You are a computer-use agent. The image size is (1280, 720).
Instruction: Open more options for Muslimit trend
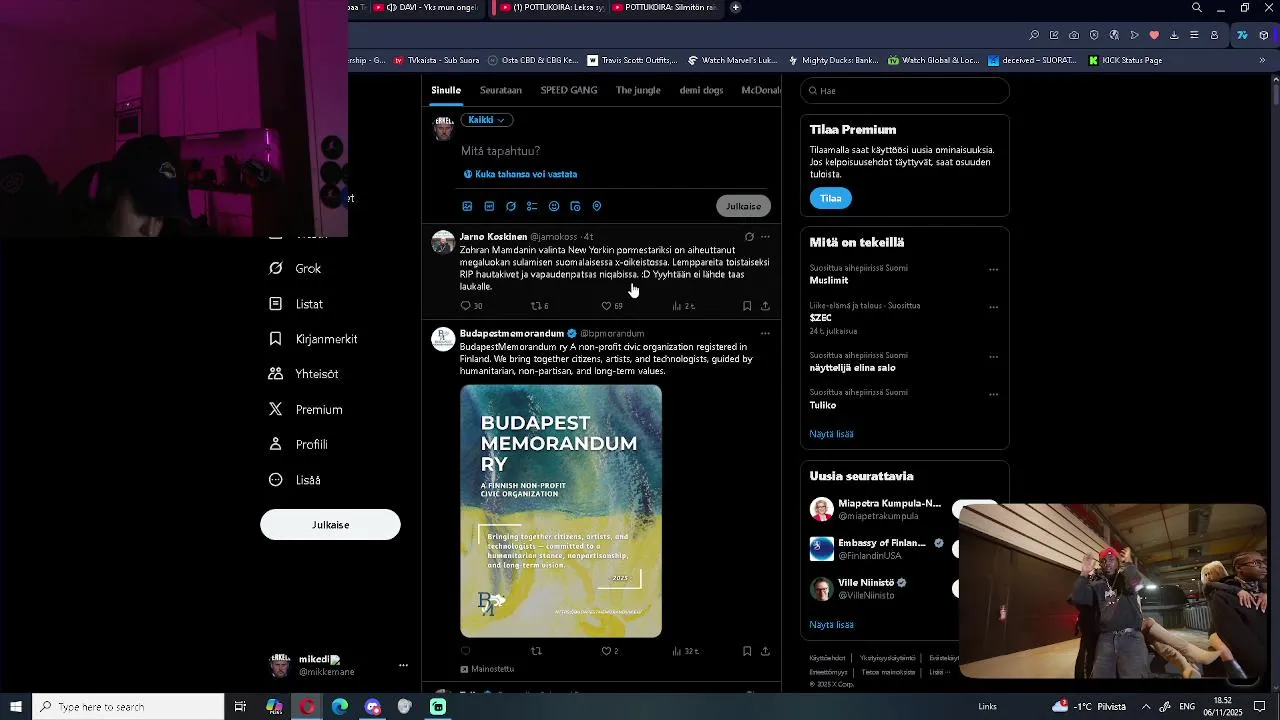[x=993, y=269]
